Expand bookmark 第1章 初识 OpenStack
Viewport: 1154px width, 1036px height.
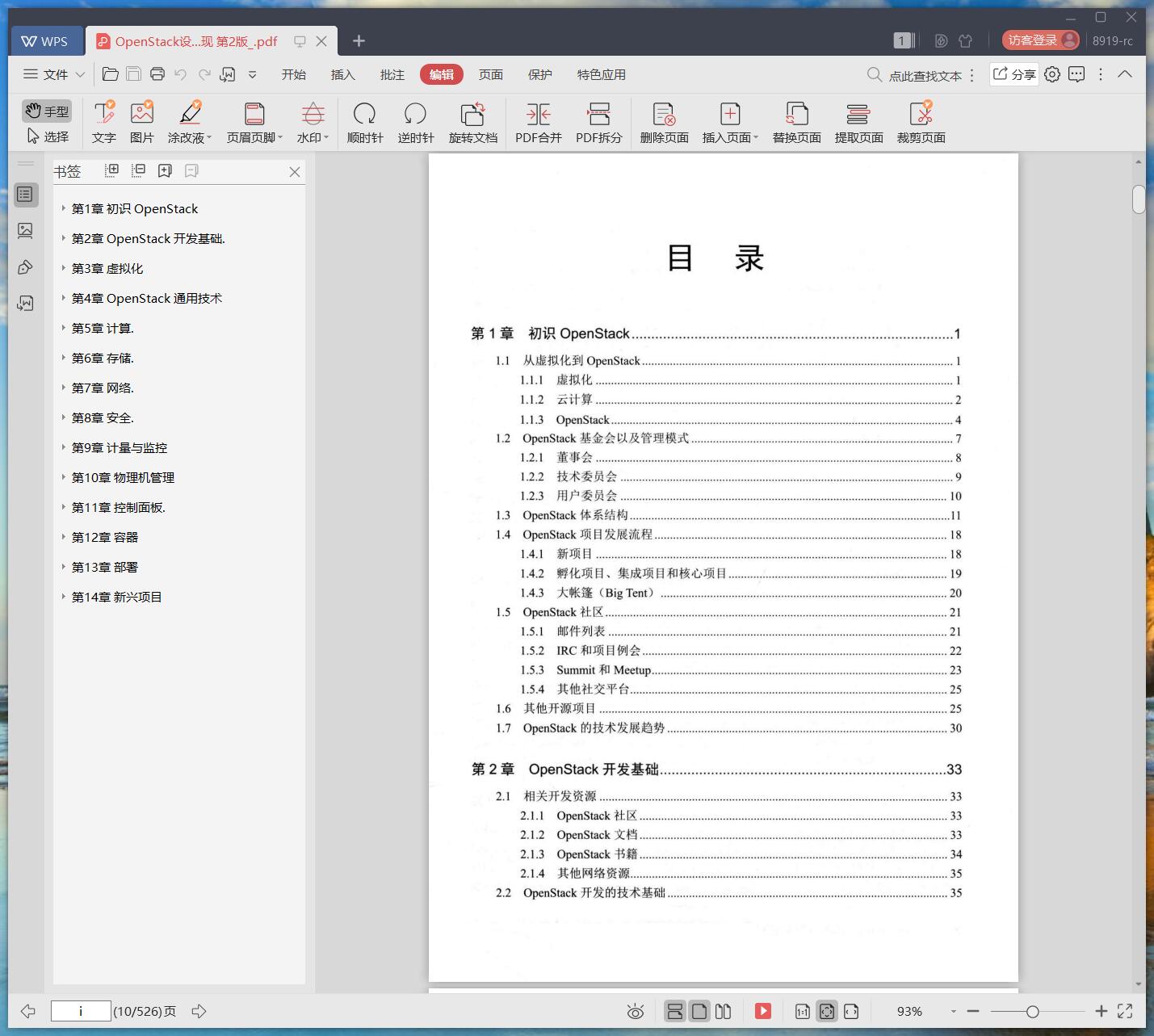pos(63,208)
